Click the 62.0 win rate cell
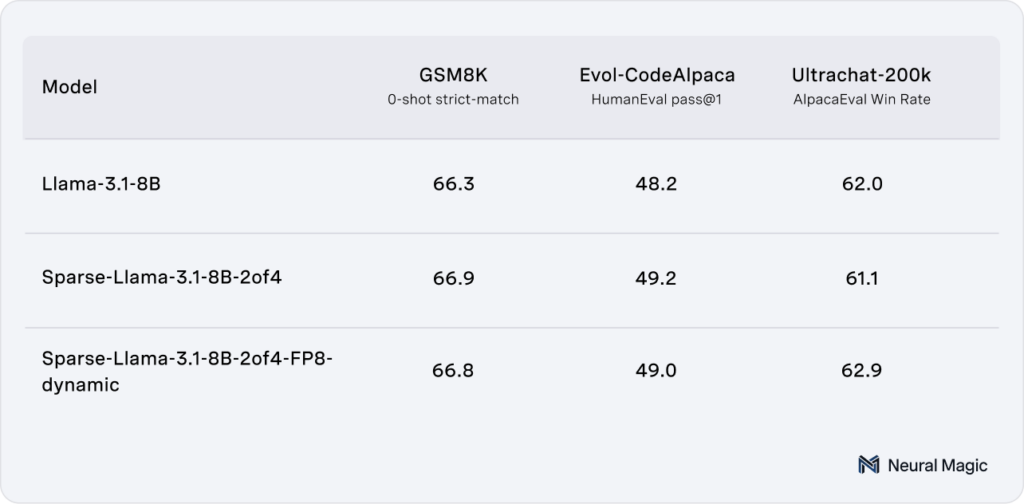Screen dimensions: 1024x504 pos(861,185)
